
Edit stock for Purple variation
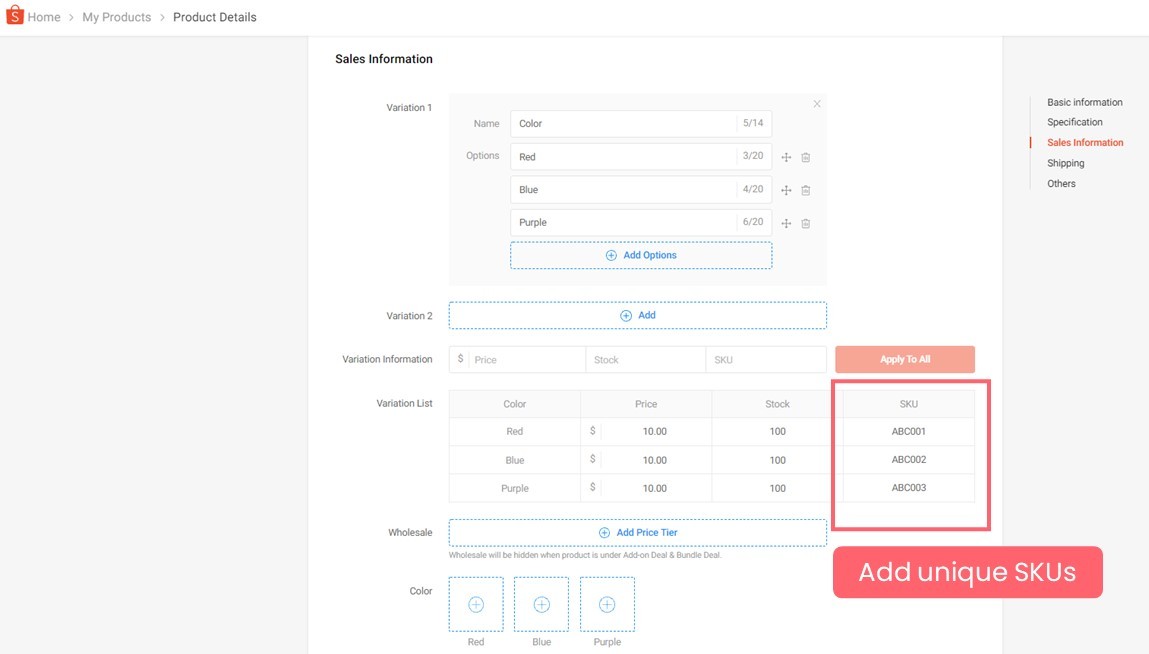(x=777, y=488)
